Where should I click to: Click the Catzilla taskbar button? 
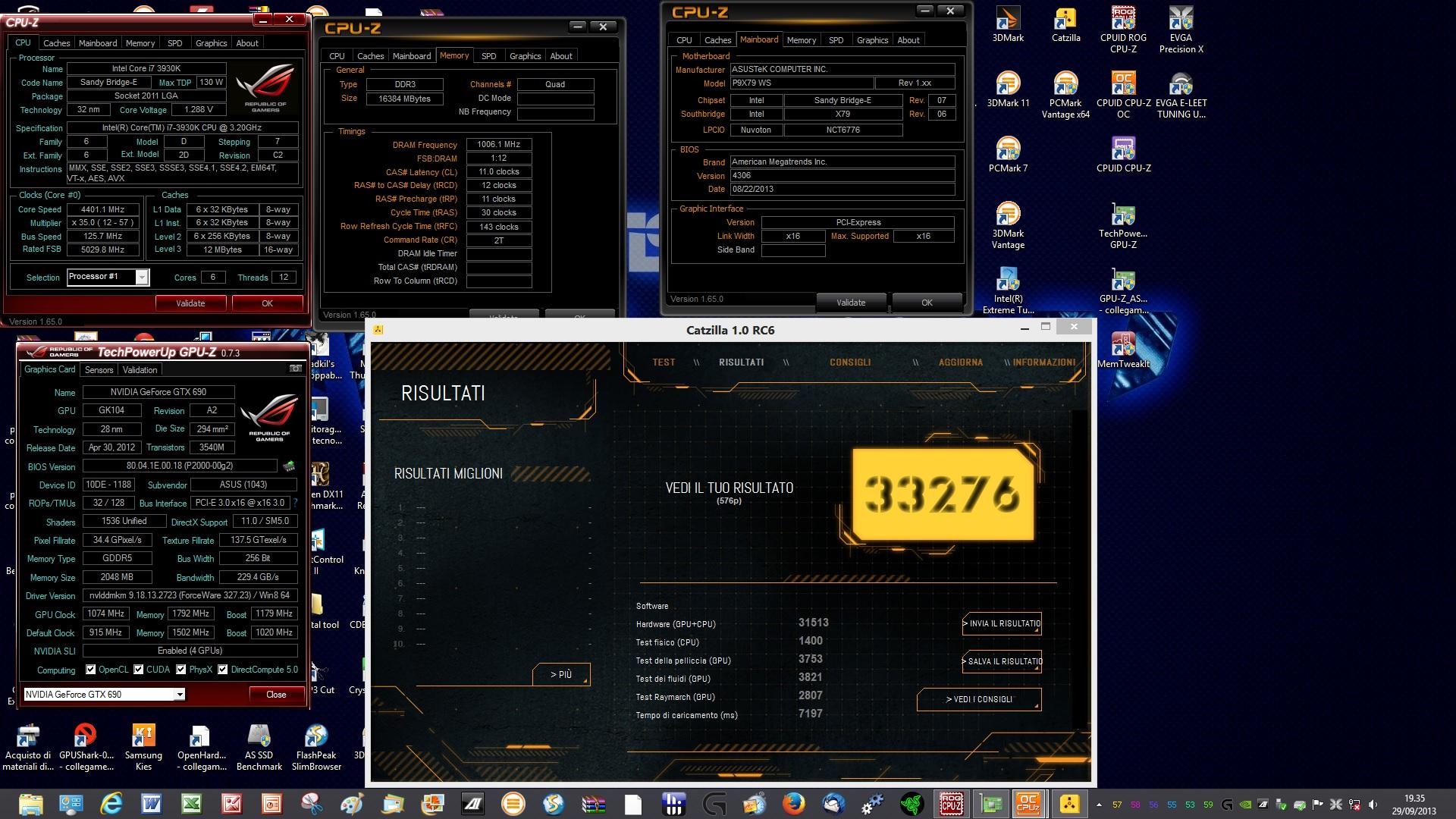[x=1069, y=804]
